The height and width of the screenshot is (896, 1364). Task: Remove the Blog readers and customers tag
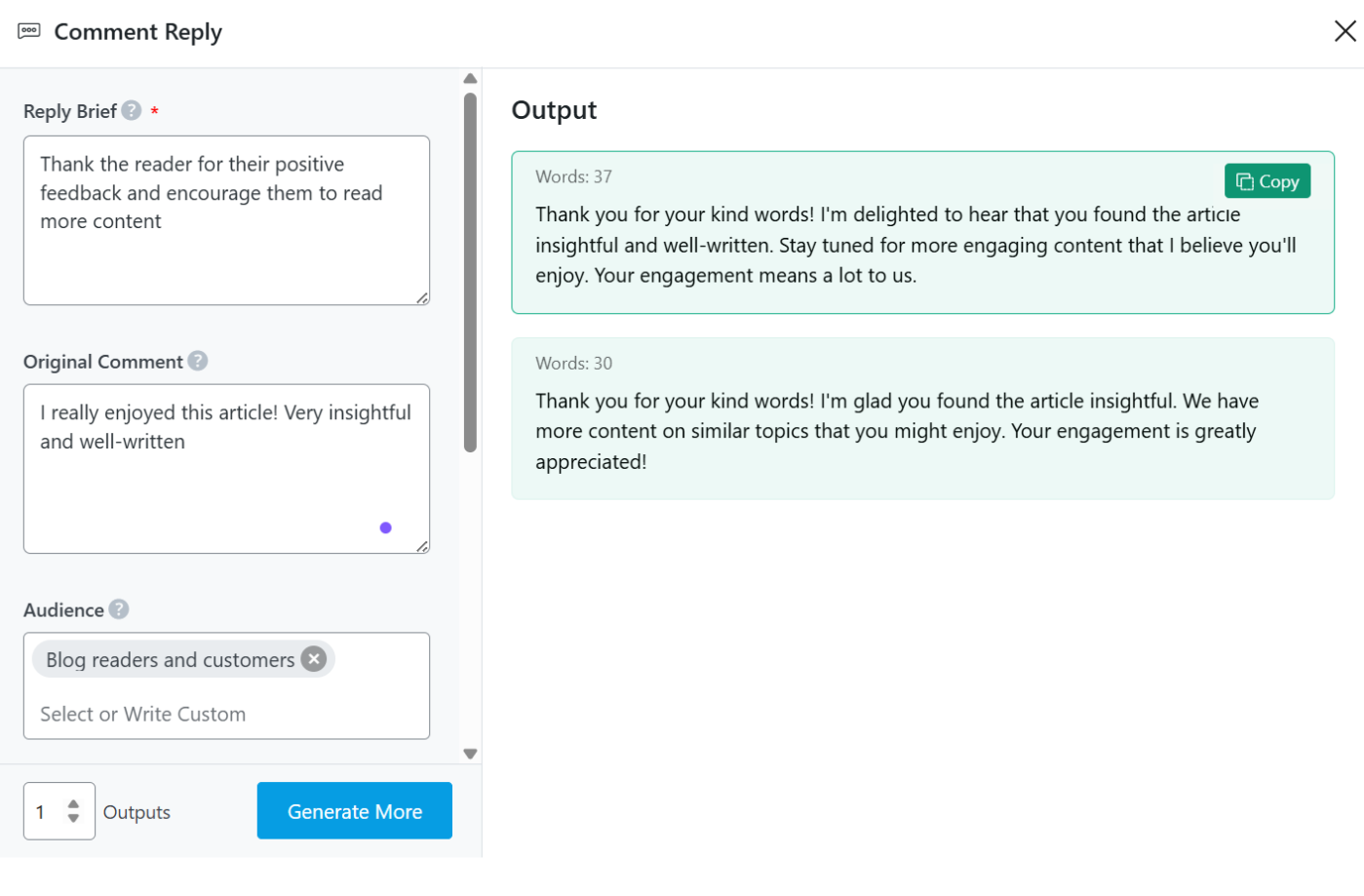(314, 659)
